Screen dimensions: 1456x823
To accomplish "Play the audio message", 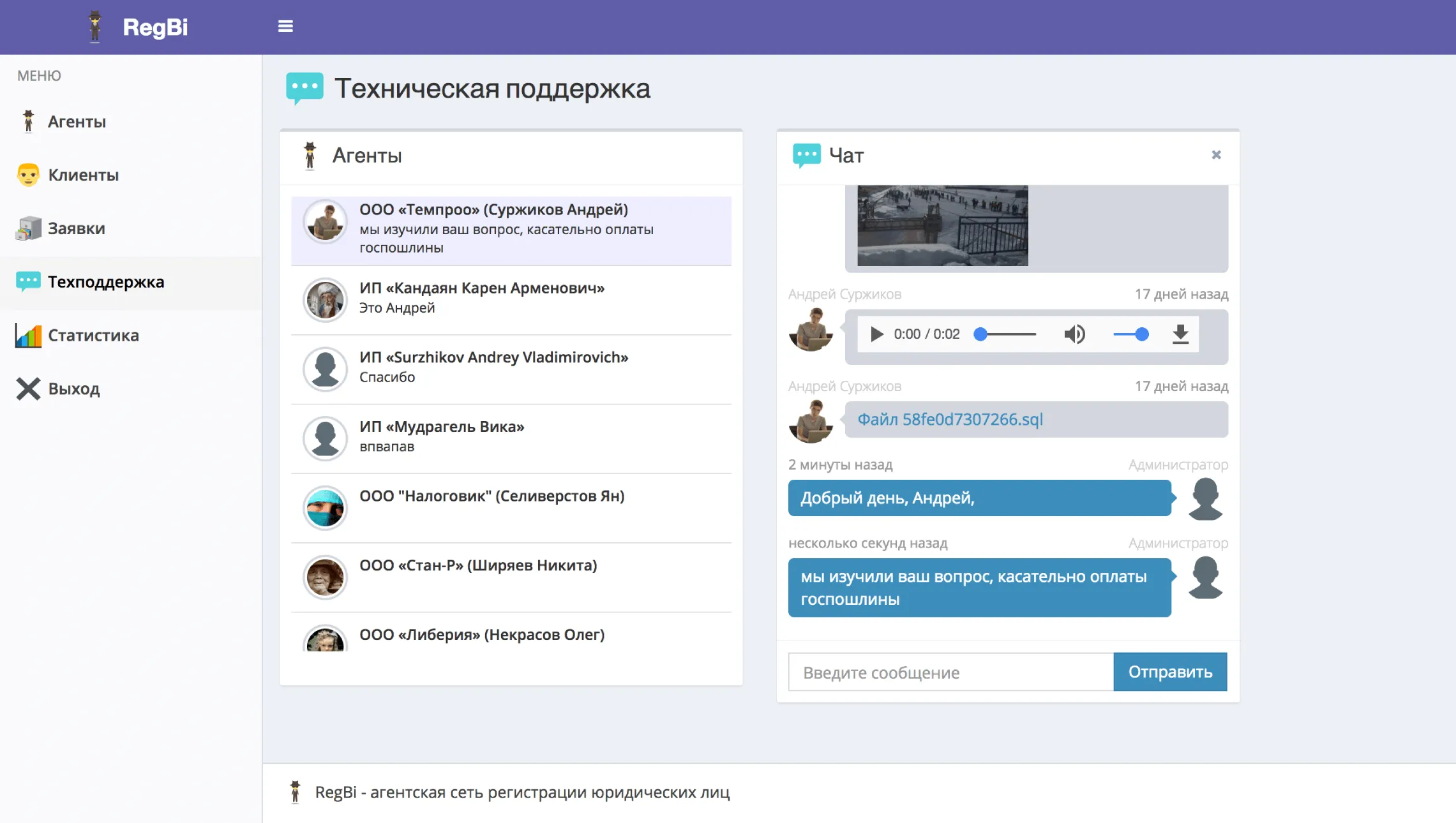I will 876,334.
